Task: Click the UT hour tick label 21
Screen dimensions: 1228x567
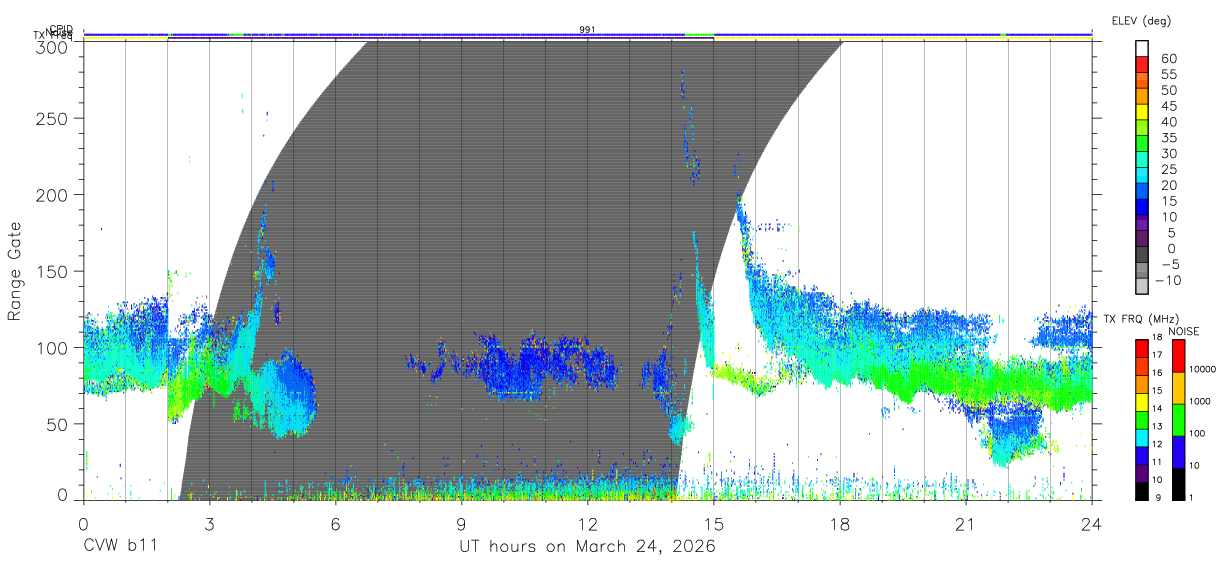Action: (x=966, y=523)
